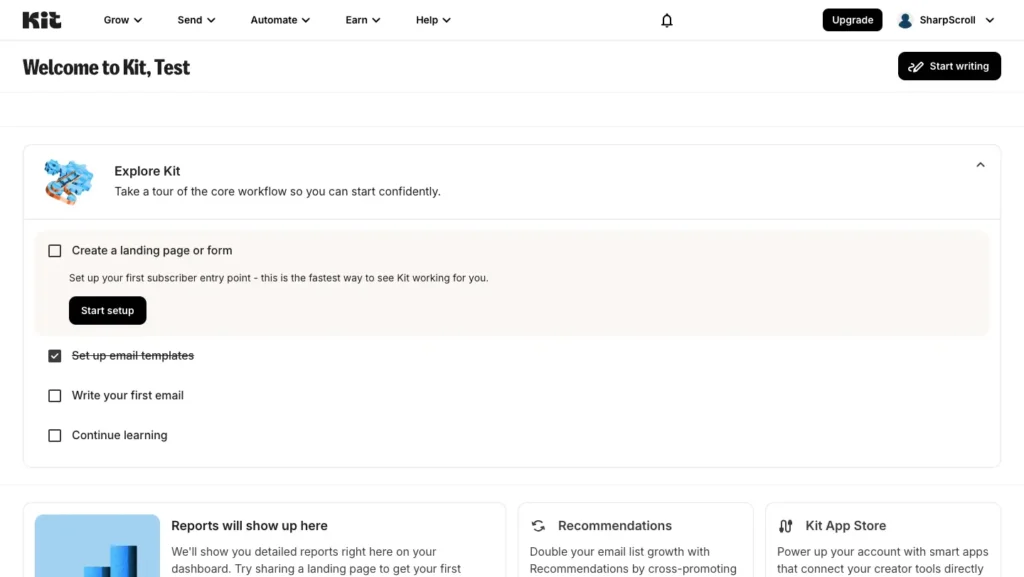
Task: Click the Explore Kit illustration icon
Action: (x=69, y=181)
